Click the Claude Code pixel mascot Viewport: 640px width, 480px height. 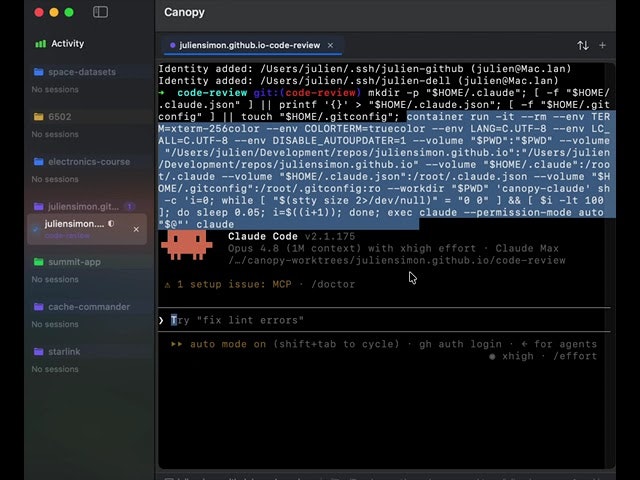[x=187, y=245]
